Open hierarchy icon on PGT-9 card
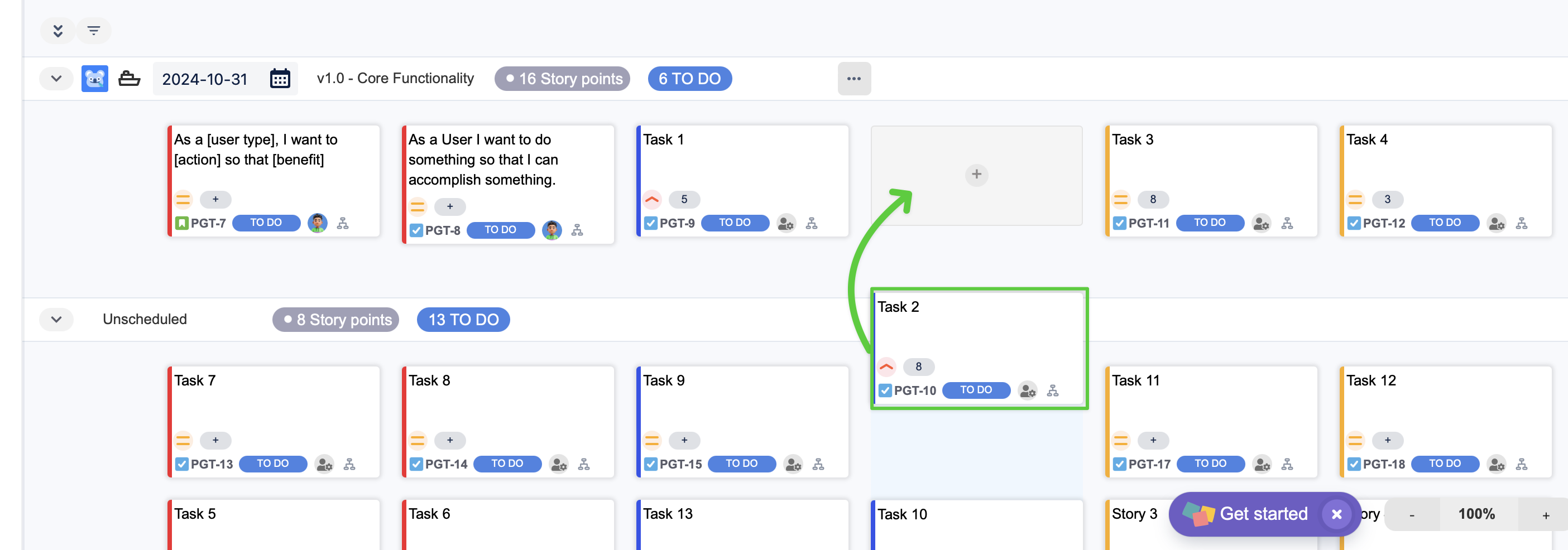This screenshot has height=550, width=1568. [812, 223]
